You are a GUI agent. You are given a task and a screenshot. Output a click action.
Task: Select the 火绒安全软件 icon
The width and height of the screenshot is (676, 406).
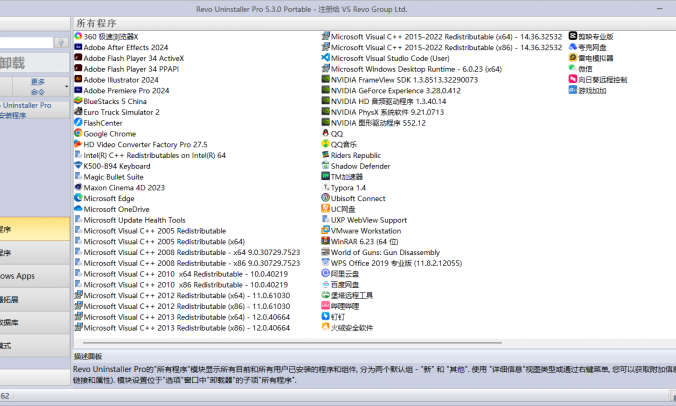(x=325, y=327)
